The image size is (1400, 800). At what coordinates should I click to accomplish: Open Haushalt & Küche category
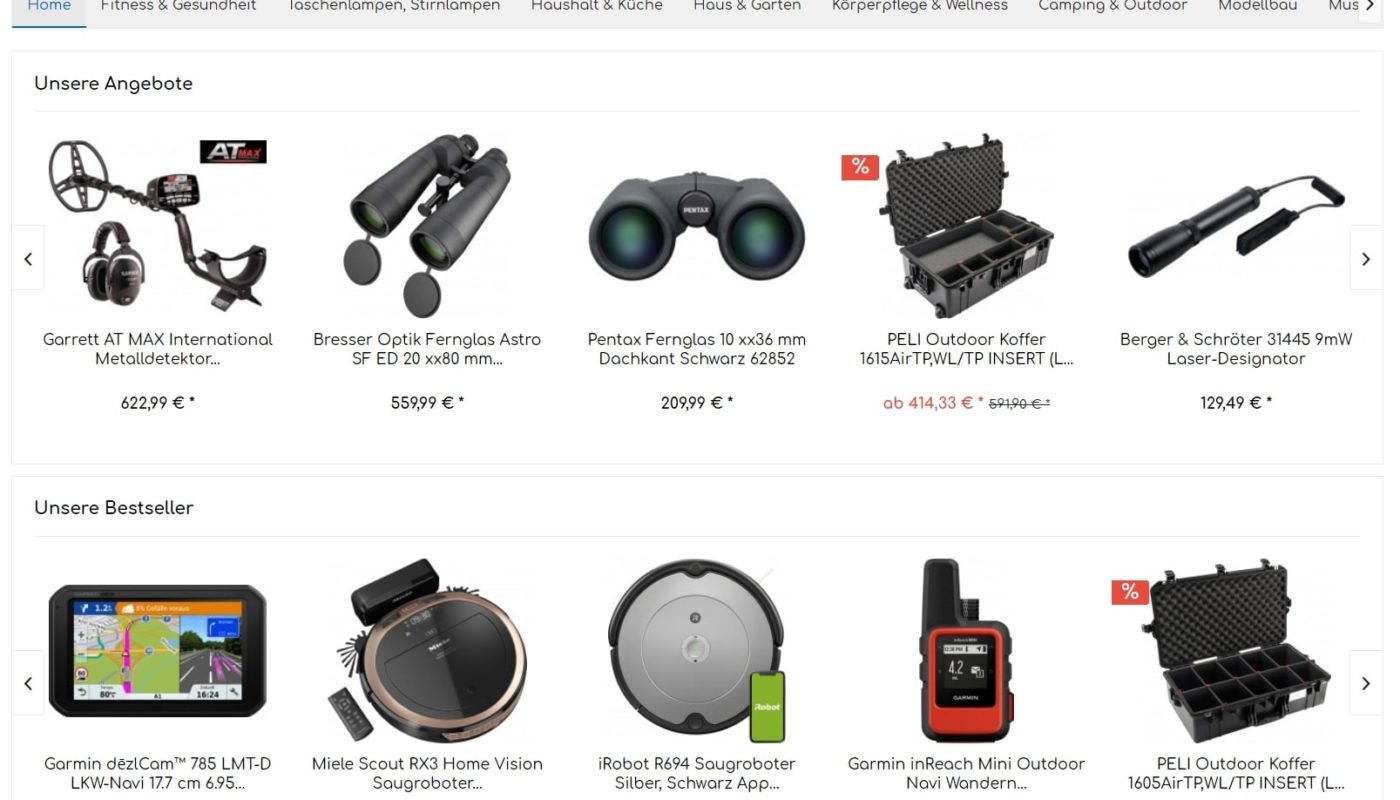[597, 8]
